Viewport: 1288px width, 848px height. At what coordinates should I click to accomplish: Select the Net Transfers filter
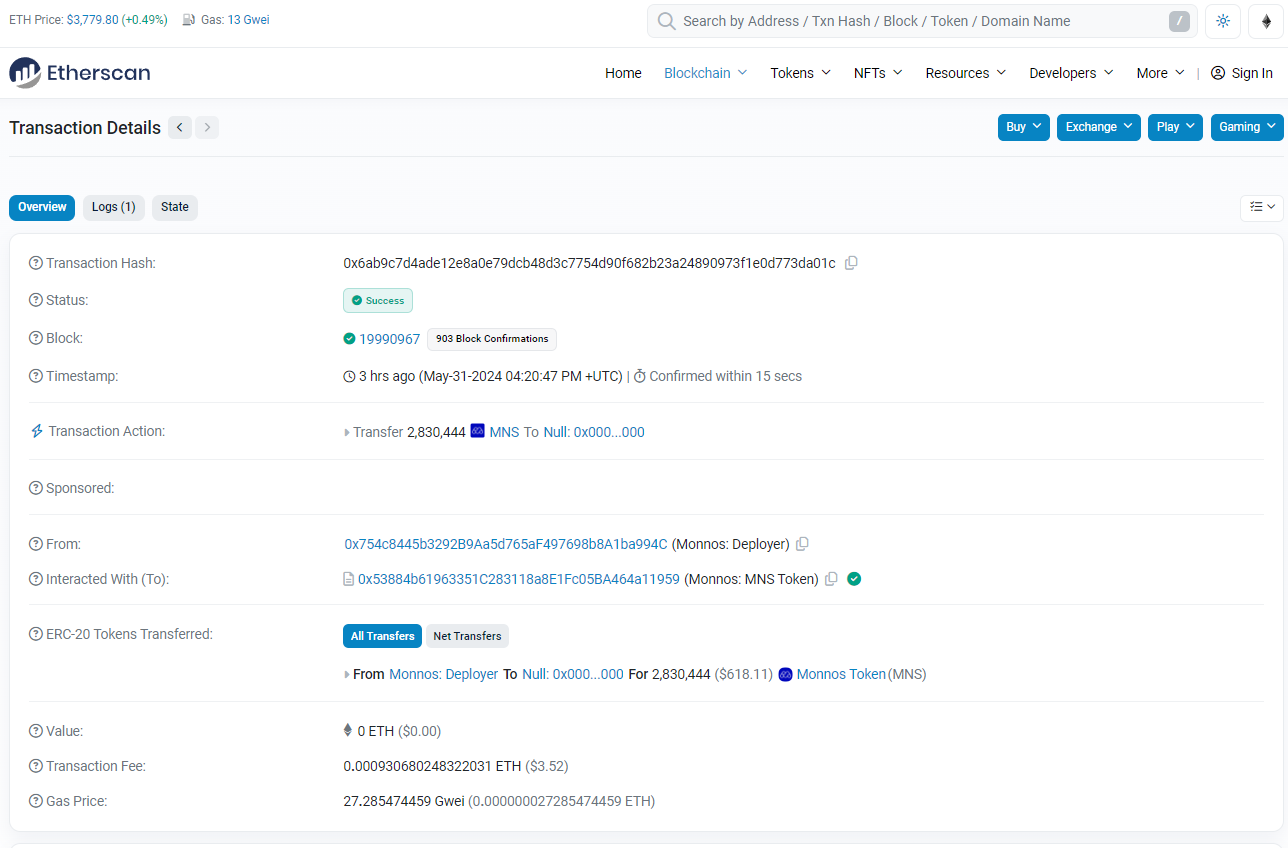(467, 636)
